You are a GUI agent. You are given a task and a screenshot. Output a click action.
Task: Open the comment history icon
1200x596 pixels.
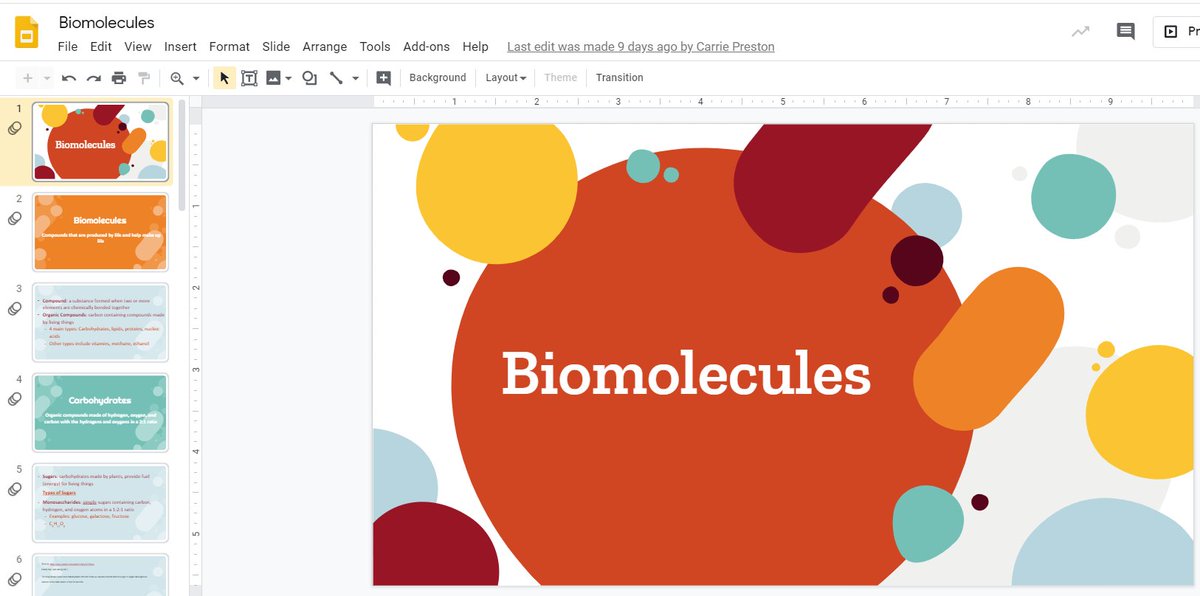tap(1126, 32)
